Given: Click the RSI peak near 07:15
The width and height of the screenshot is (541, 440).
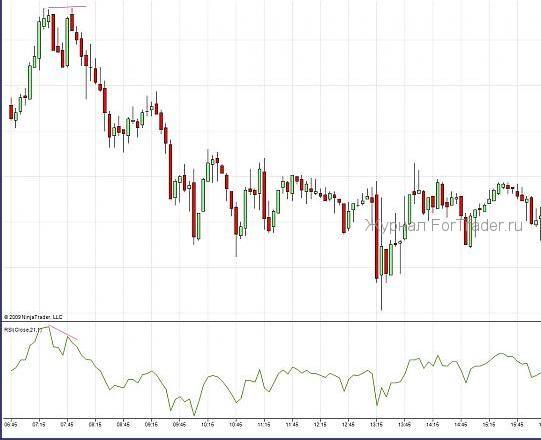Looking at the screenshot, I should [x=49, y=326].
